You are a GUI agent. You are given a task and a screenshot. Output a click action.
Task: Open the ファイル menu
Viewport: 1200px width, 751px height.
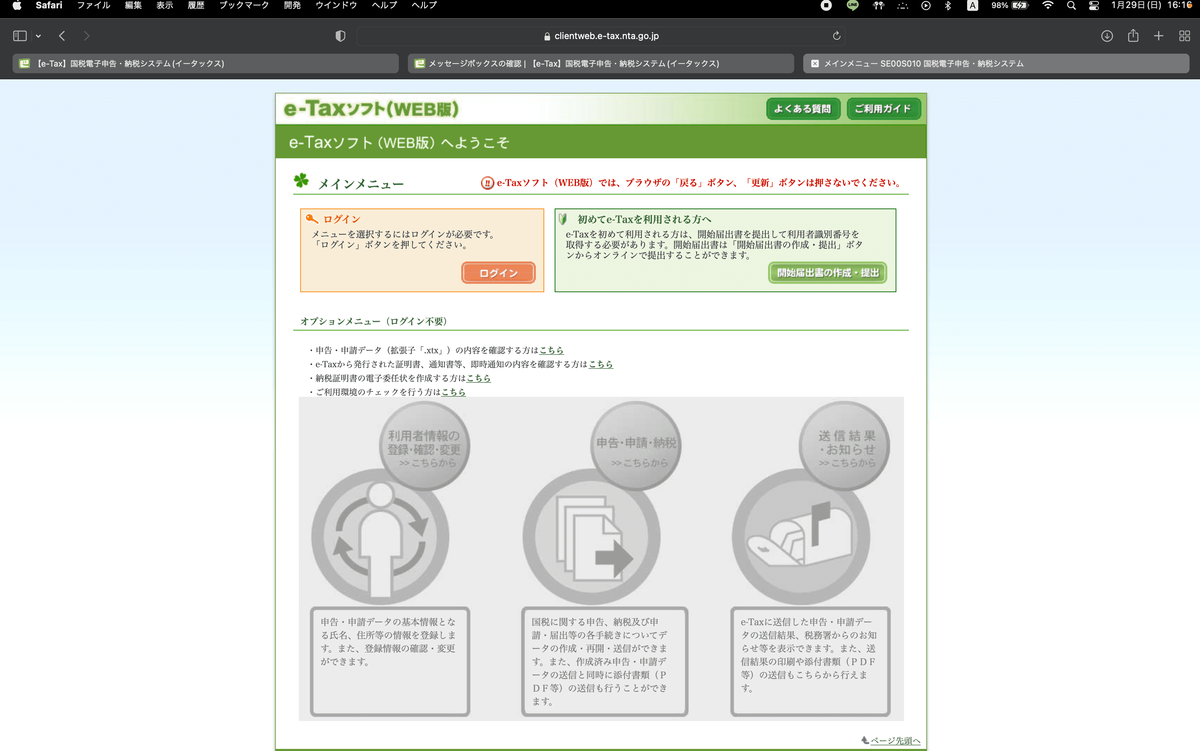[94, 6]
